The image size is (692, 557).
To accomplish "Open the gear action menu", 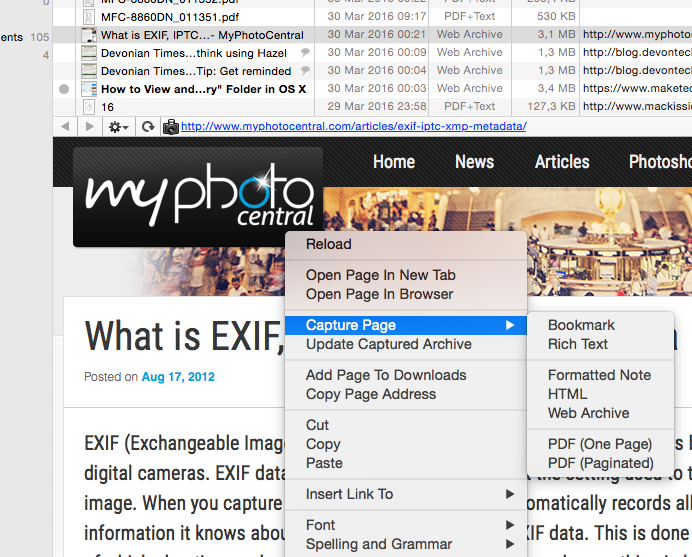I will pyautogui.click(x=119, y=127).
